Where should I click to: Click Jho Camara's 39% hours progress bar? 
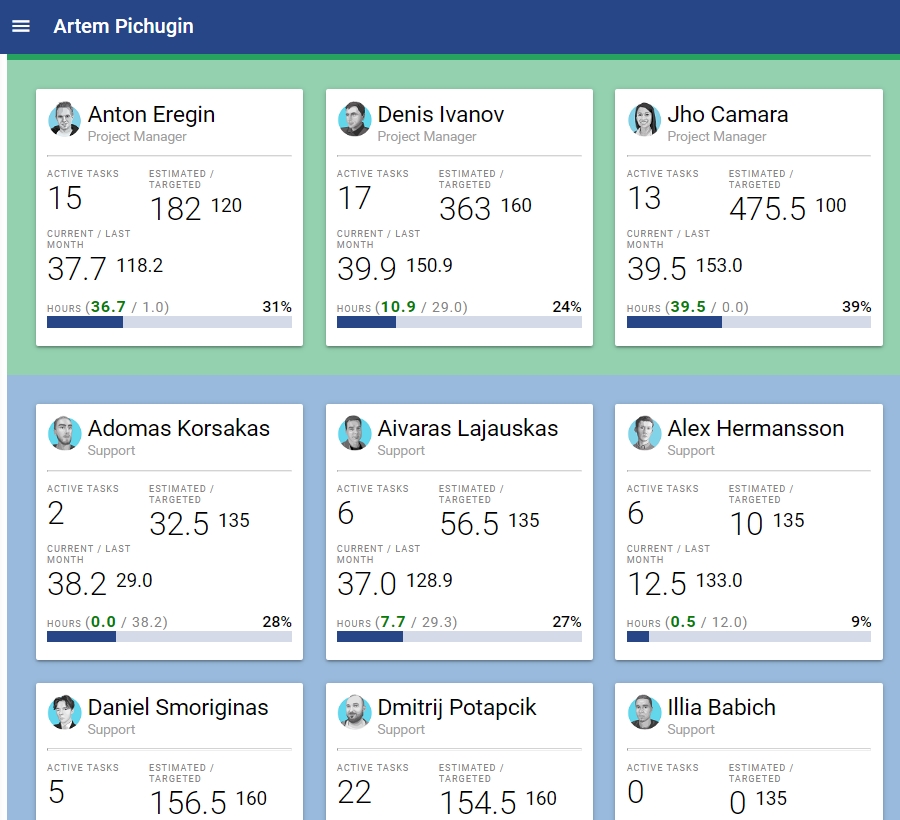748,322
